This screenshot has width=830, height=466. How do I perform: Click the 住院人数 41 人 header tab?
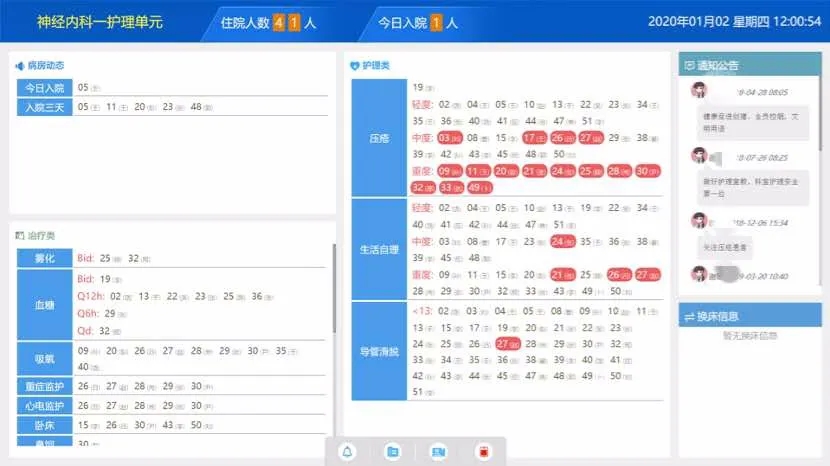pyautogui.click(x=268, y=23)
